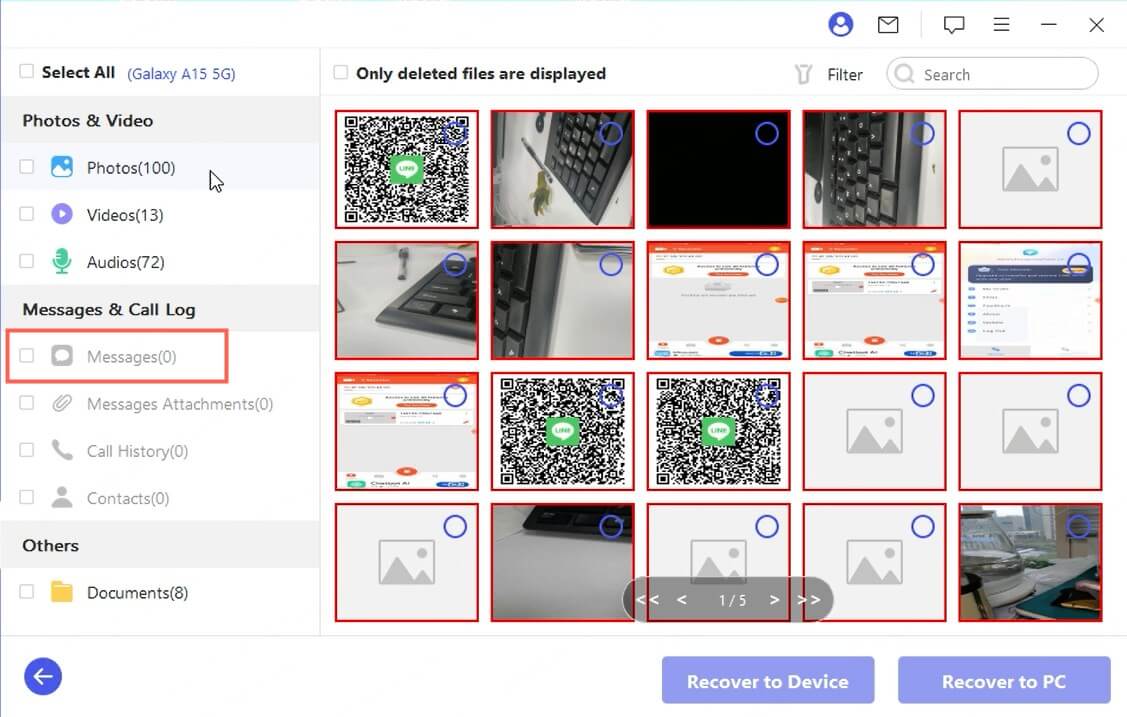Click the Galaxy A15 5G device label
The height and width of the screenshot is (717, 1127).
pos(181,73)
